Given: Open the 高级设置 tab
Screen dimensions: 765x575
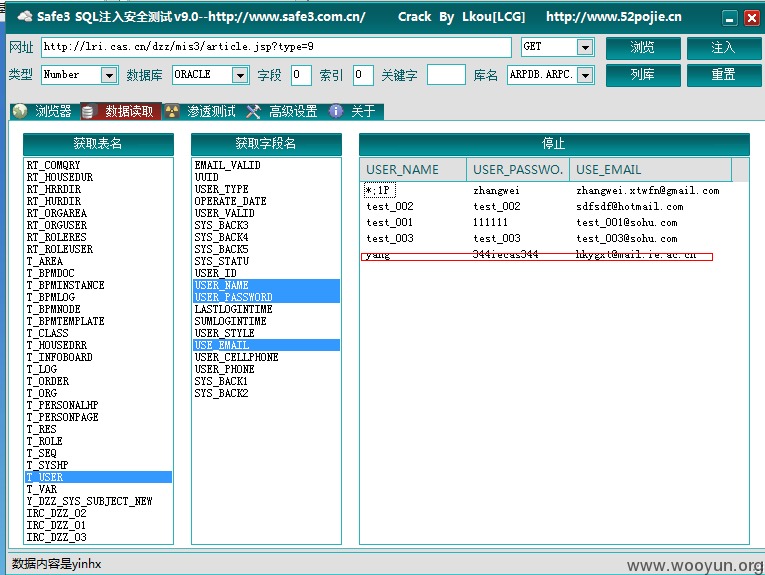Looking at the screenshot, I should pos(283,112).
